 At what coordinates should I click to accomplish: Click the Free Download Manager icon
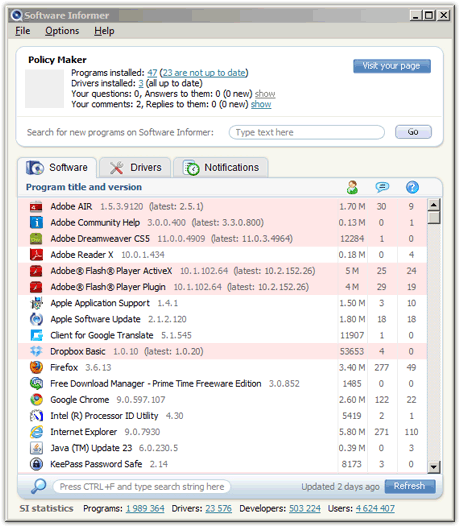tap(36, 384)
